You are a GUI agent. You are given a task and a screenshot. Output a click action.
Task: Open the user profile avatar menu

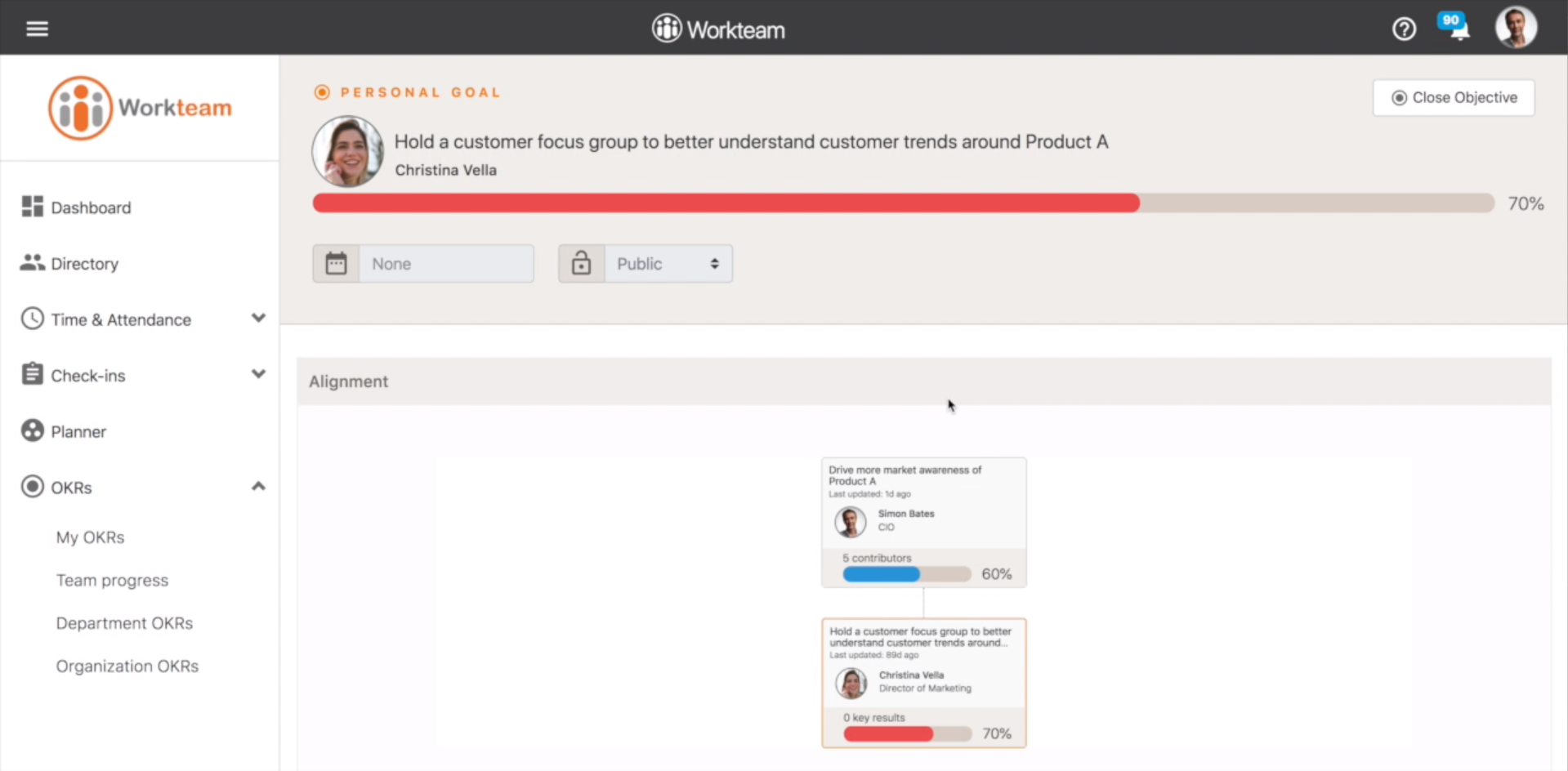[x=1515, y=28]
